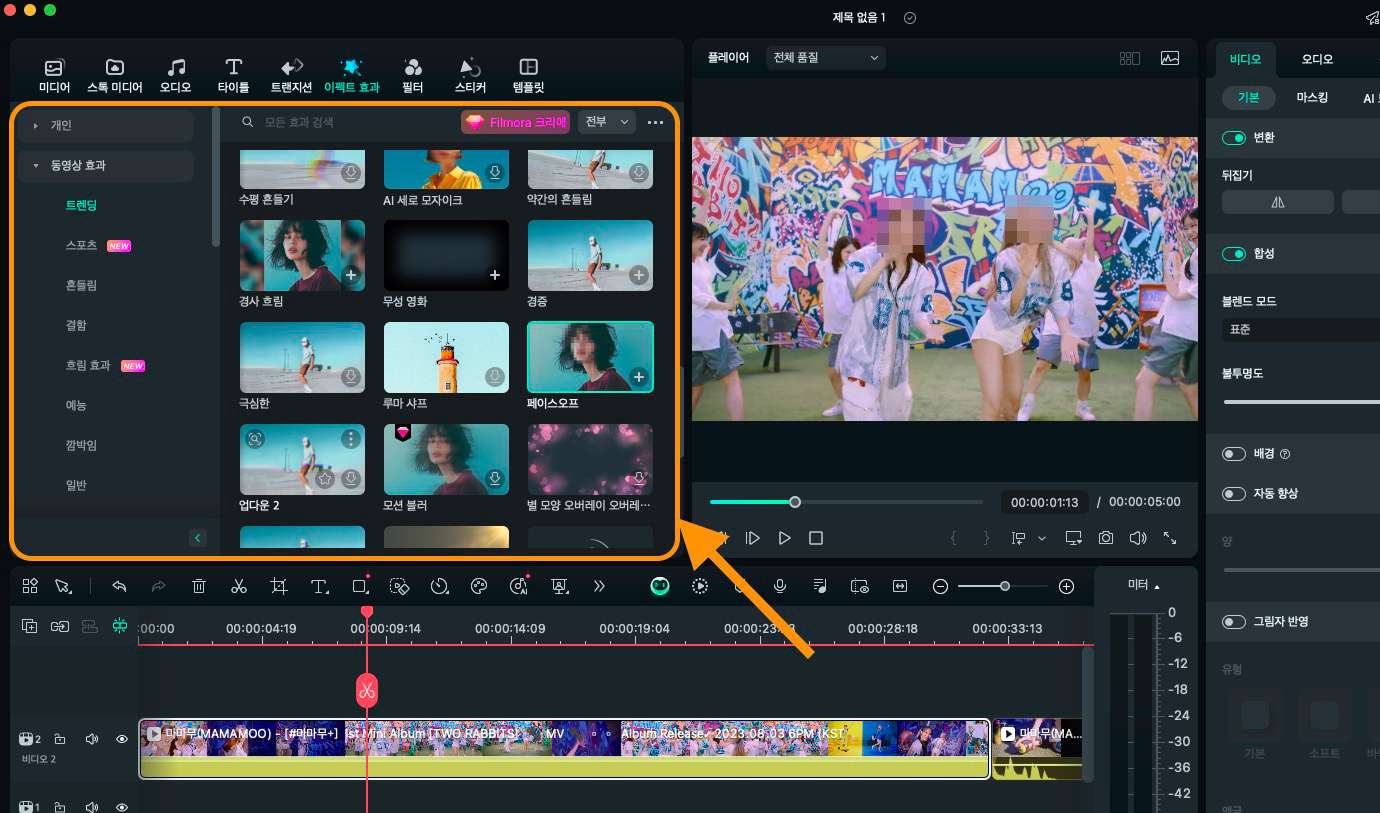
Task: Mute the 비디오 2 track speaker
Action: click(x=92, y=739)
